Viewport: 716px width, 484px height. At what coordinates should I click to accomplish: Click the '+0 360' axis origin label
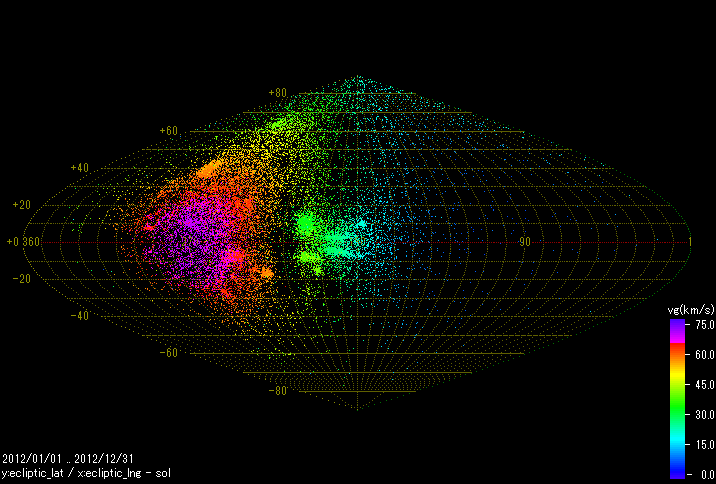(x=23, y=242)
